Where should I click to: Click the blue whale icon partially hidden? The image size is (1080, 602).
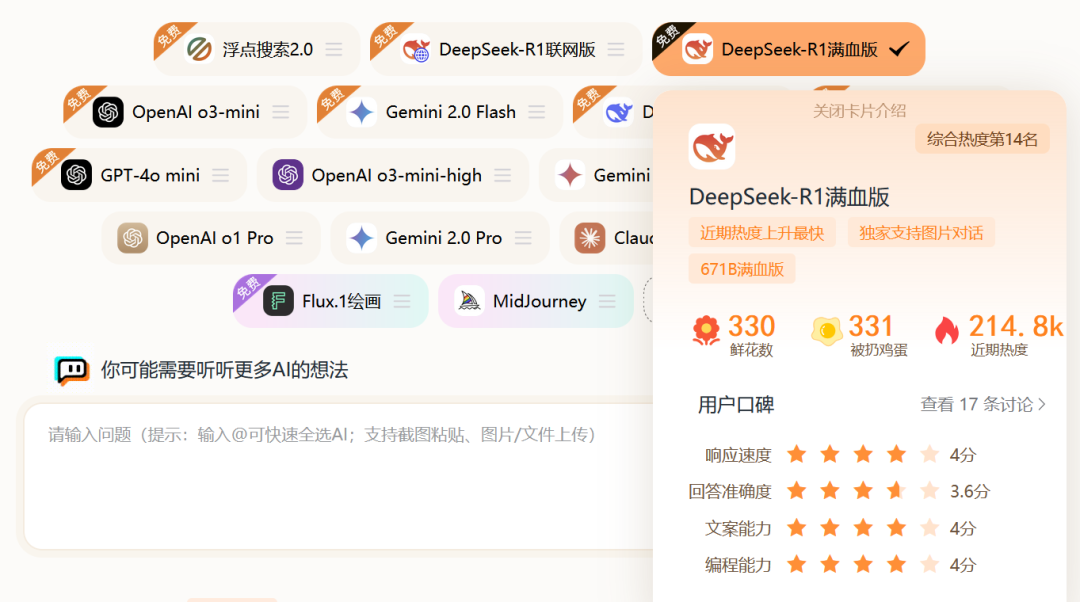coord(619,112)
